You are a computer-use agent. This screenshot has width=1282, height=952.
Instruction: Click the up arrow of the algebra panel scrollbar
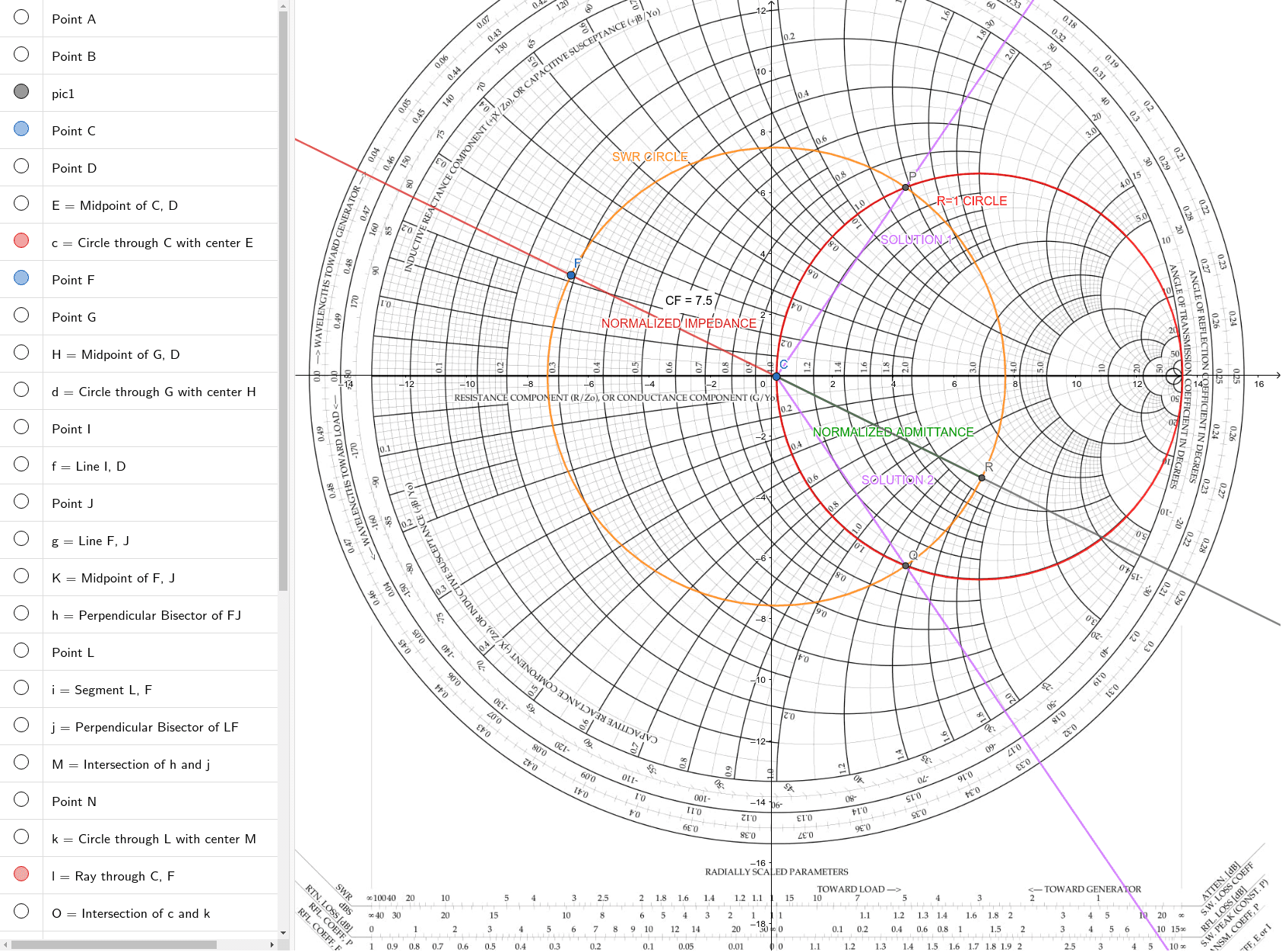click(283, 5)
